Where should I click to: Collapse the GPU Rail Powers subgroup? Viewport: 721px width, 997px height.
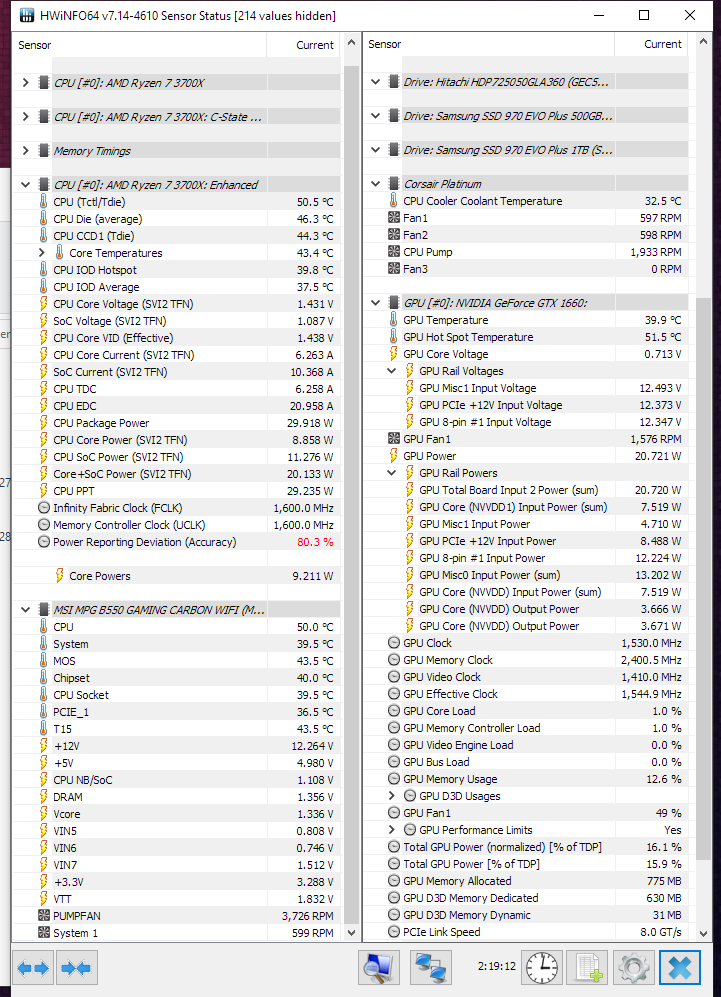tap(392, 473)
